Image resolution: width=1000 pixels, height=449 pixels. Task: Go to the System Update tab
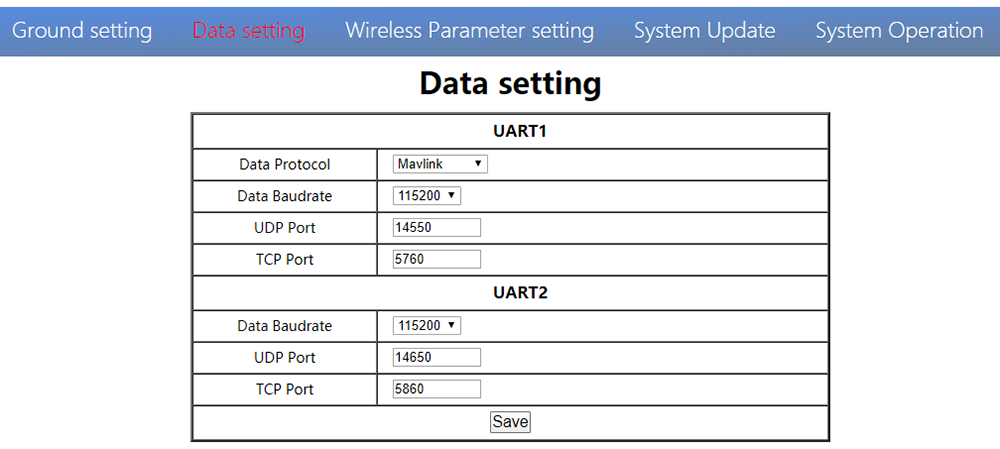tap(704, 30)
